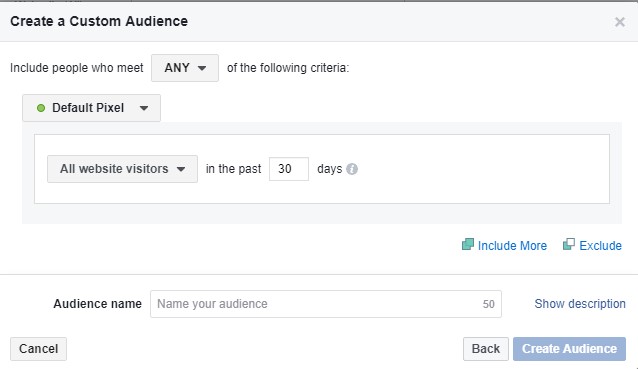638x369 pixels.
Task: Click the caret beside All website visitors
Action: (181, 169)
